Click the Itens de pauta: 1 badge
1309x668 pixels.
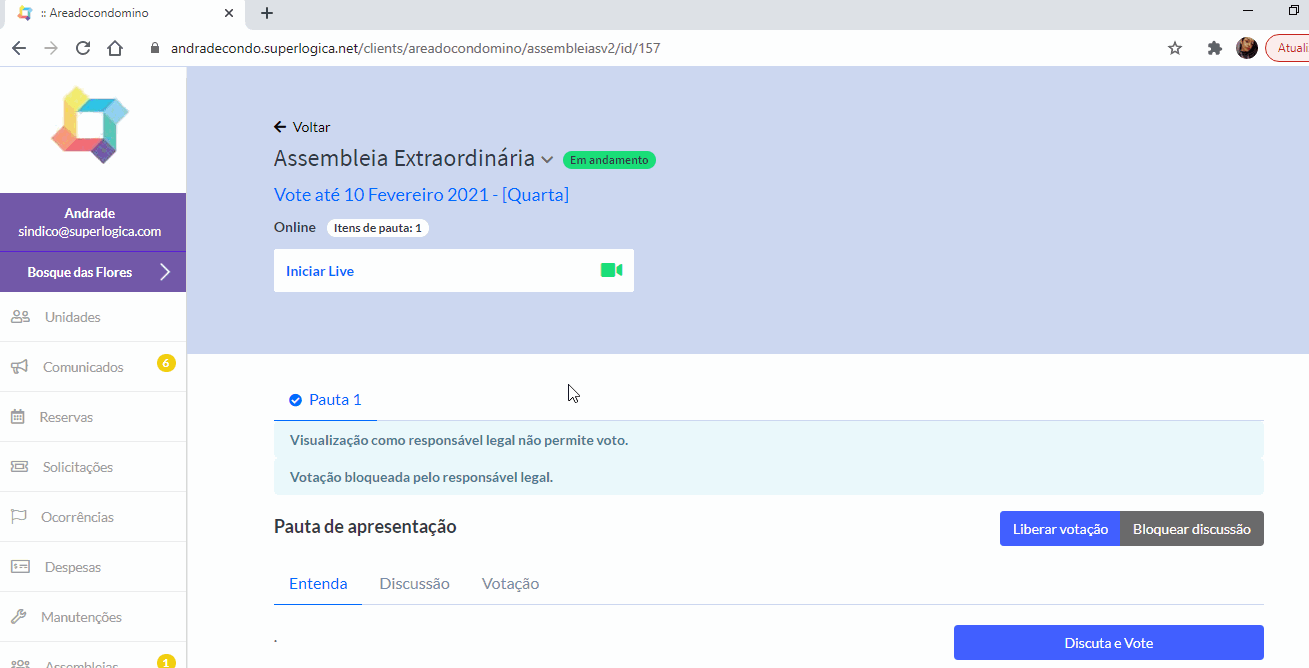click(x=378, y=228)
